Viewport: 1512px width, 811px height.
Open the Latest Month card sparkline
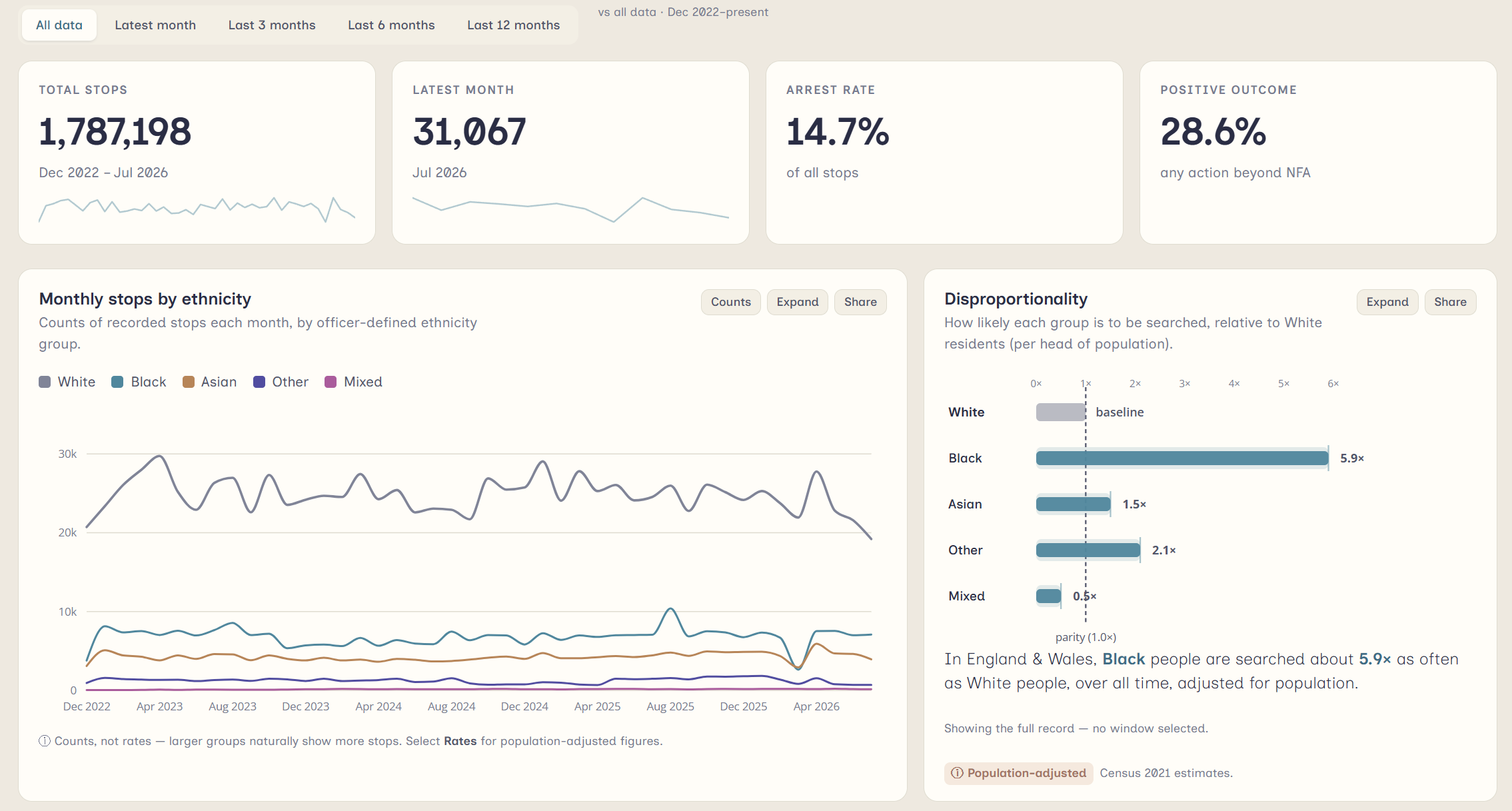(571, 209)
